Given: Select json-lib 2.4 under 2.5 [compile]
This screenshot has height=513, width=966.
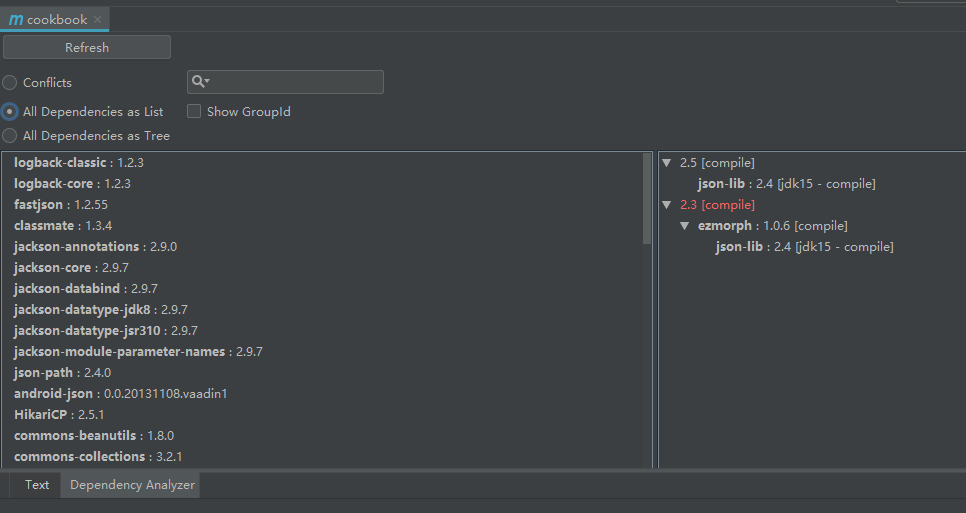Looking at the screenshot, I should click(x=787, y=184).
